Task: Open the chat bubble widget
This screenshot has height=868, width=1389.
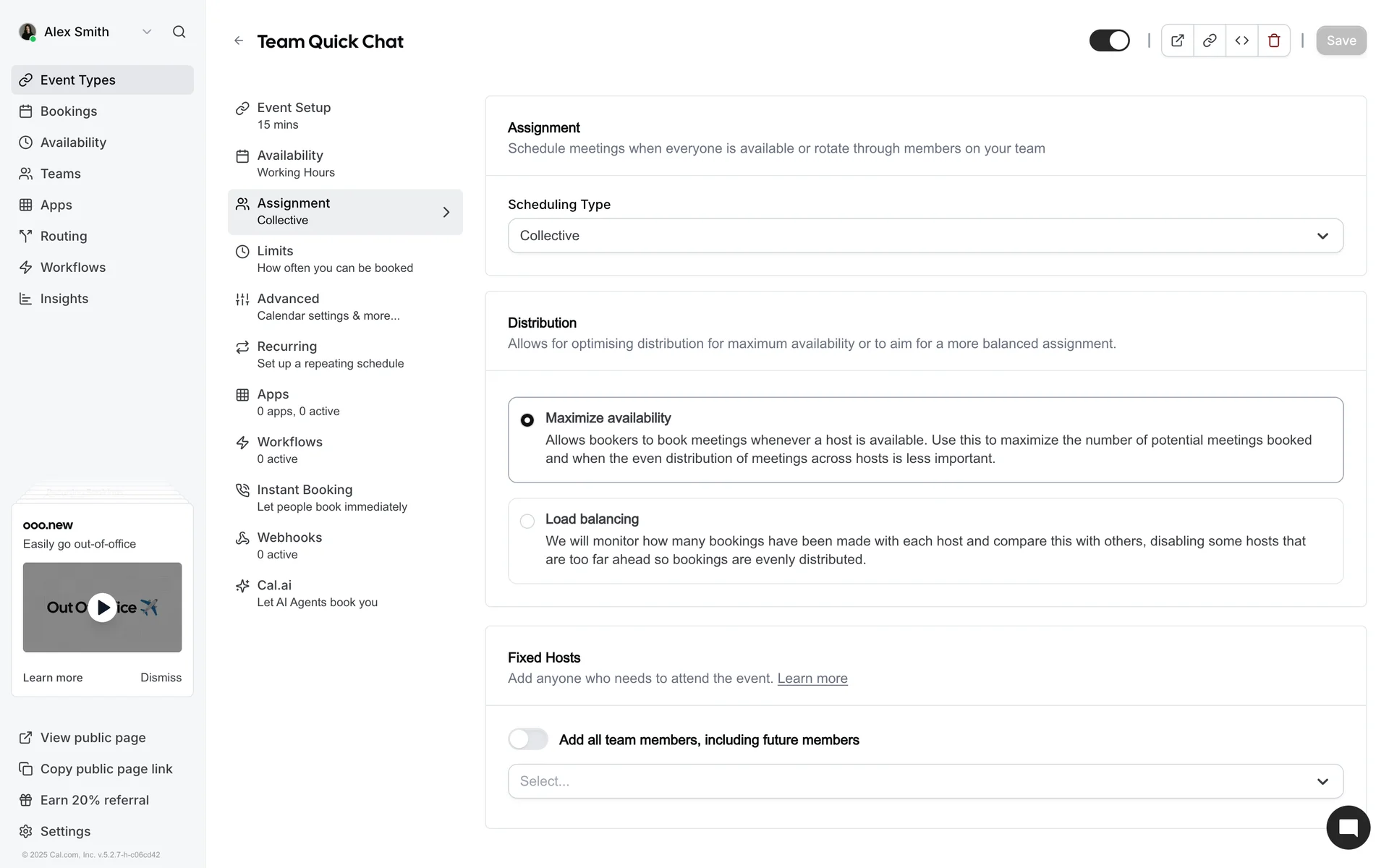Action: pyautogui.click(x=1348, y=827)
